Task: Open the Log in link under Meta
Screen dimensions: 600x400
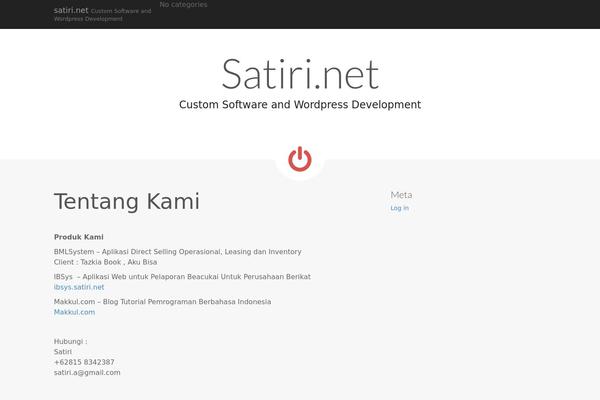Action: tap(399, 208)
